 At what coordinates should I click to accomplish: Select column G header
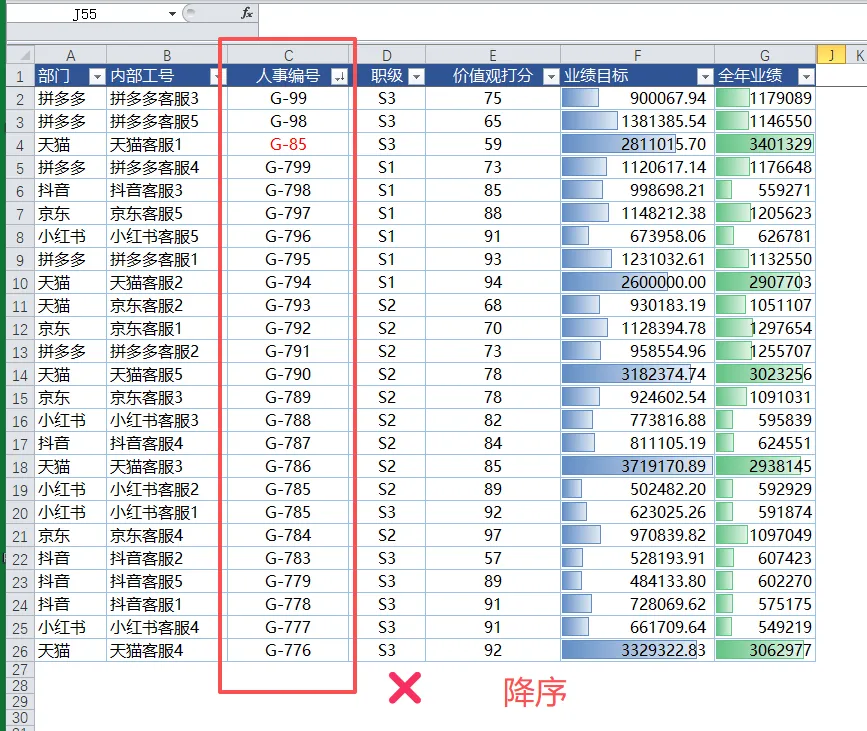765,55
